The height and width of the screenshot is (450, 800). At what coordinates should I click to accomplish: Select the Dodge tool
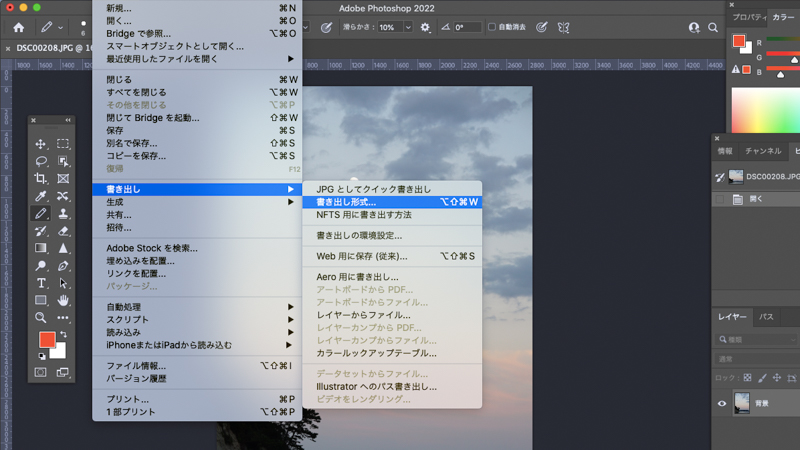click(40, 265)
